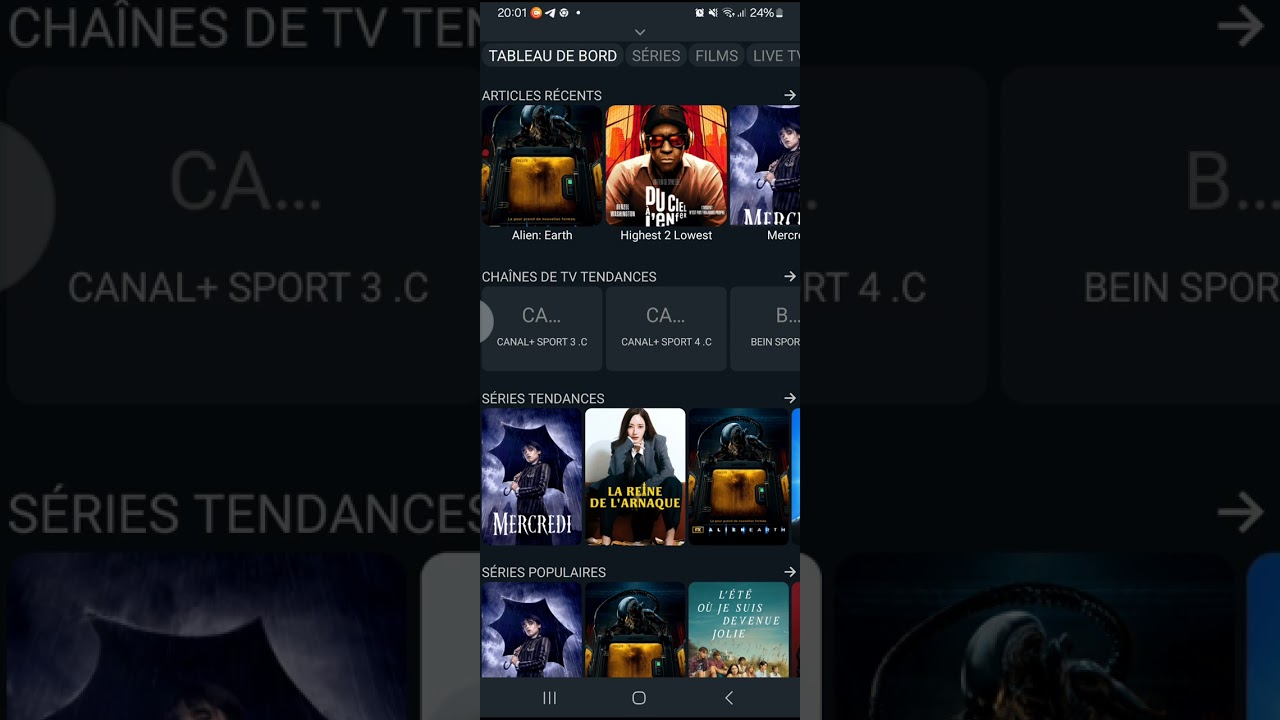The image size is (1280, 720).
Task: Tap the Telegram notification icon
Action: click(550, 13)
